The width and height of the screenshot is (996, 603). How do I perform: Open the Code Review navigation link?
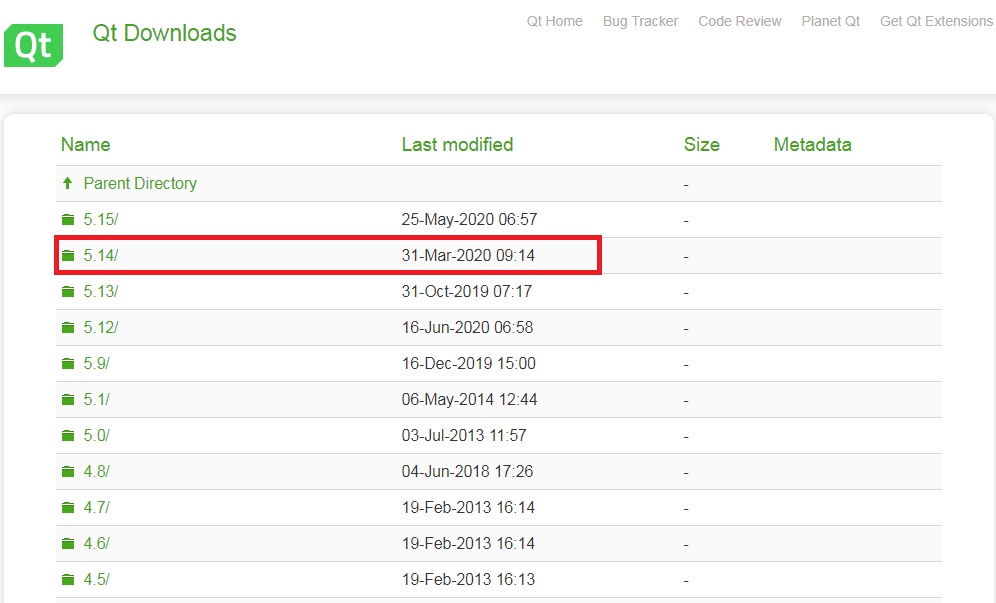739,21
